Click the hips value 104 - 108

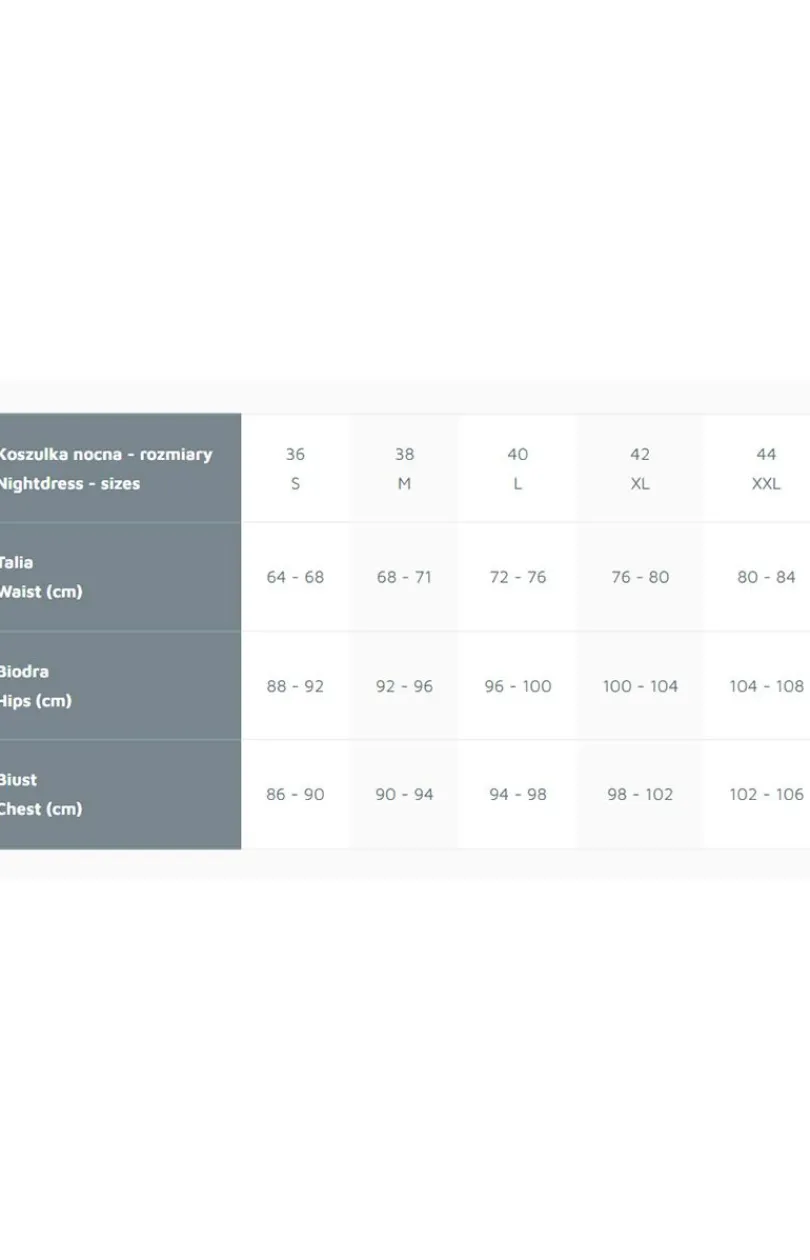[x=766, y=686]
